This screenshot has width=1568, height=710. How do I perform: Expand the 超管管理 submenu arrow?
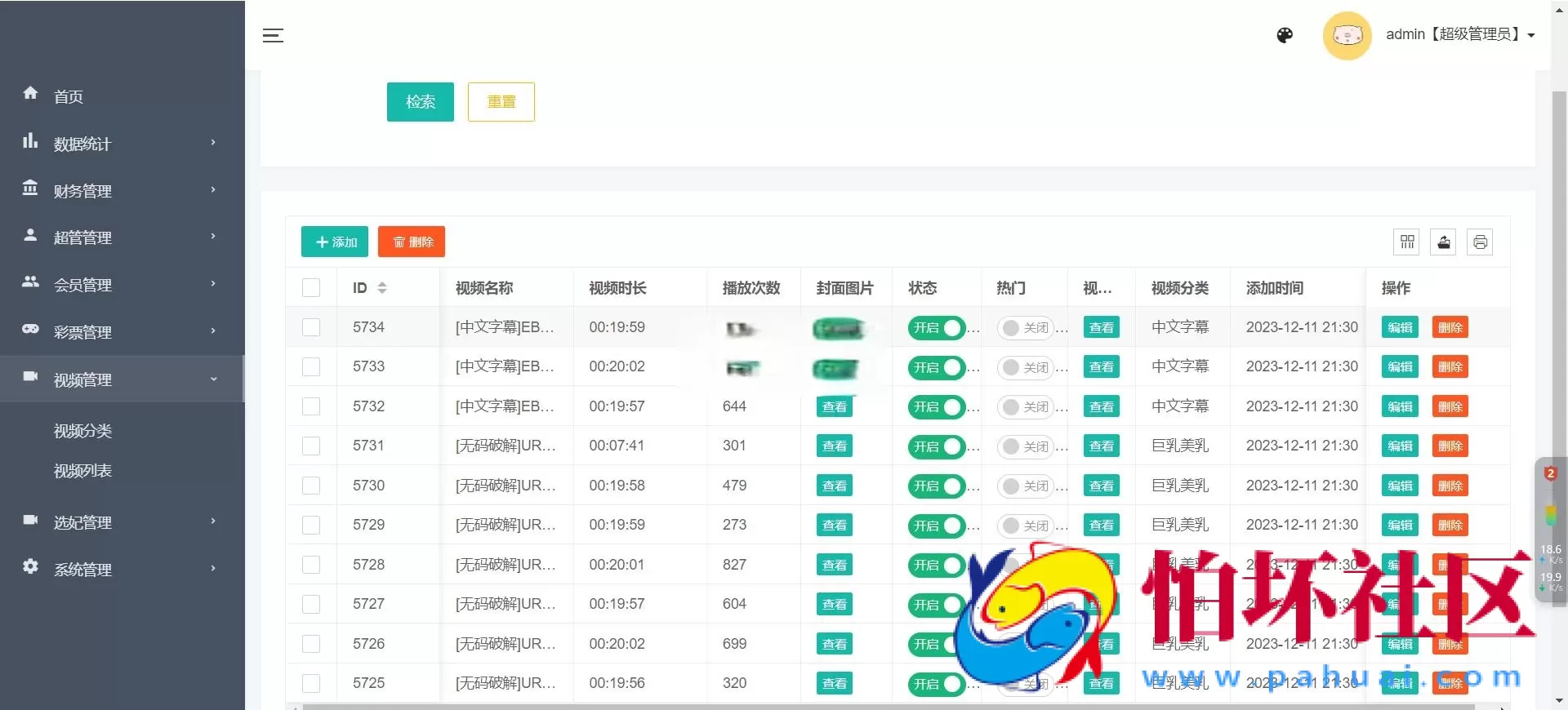(213, 236)
